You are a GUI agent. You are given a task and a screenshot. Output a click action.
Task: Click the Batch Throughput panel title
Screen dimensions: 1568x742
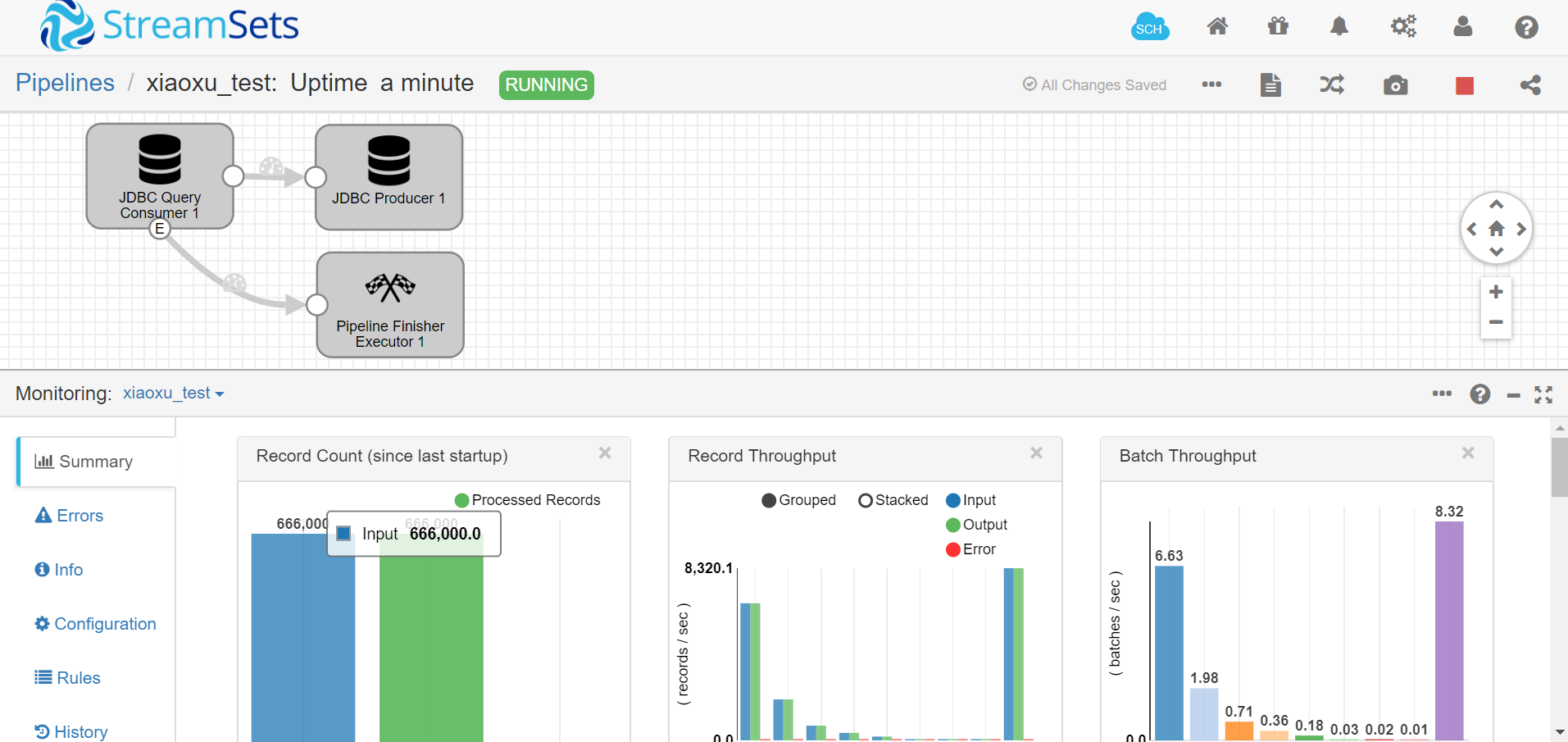1188,456
